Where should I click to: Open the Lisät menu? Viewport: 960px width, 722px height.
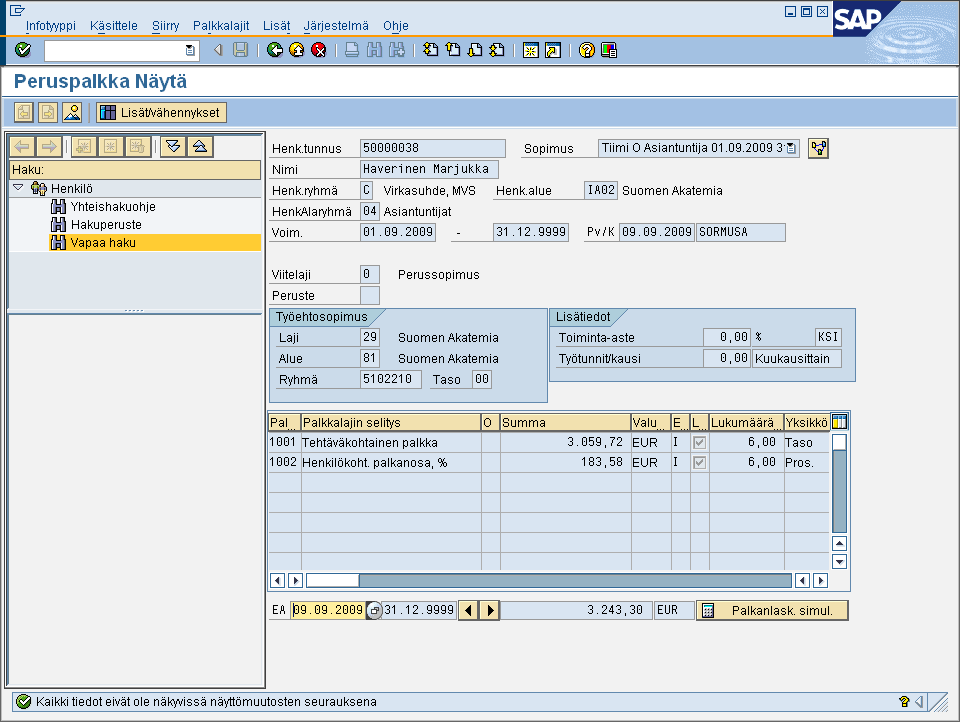click(x=277, y=26)
